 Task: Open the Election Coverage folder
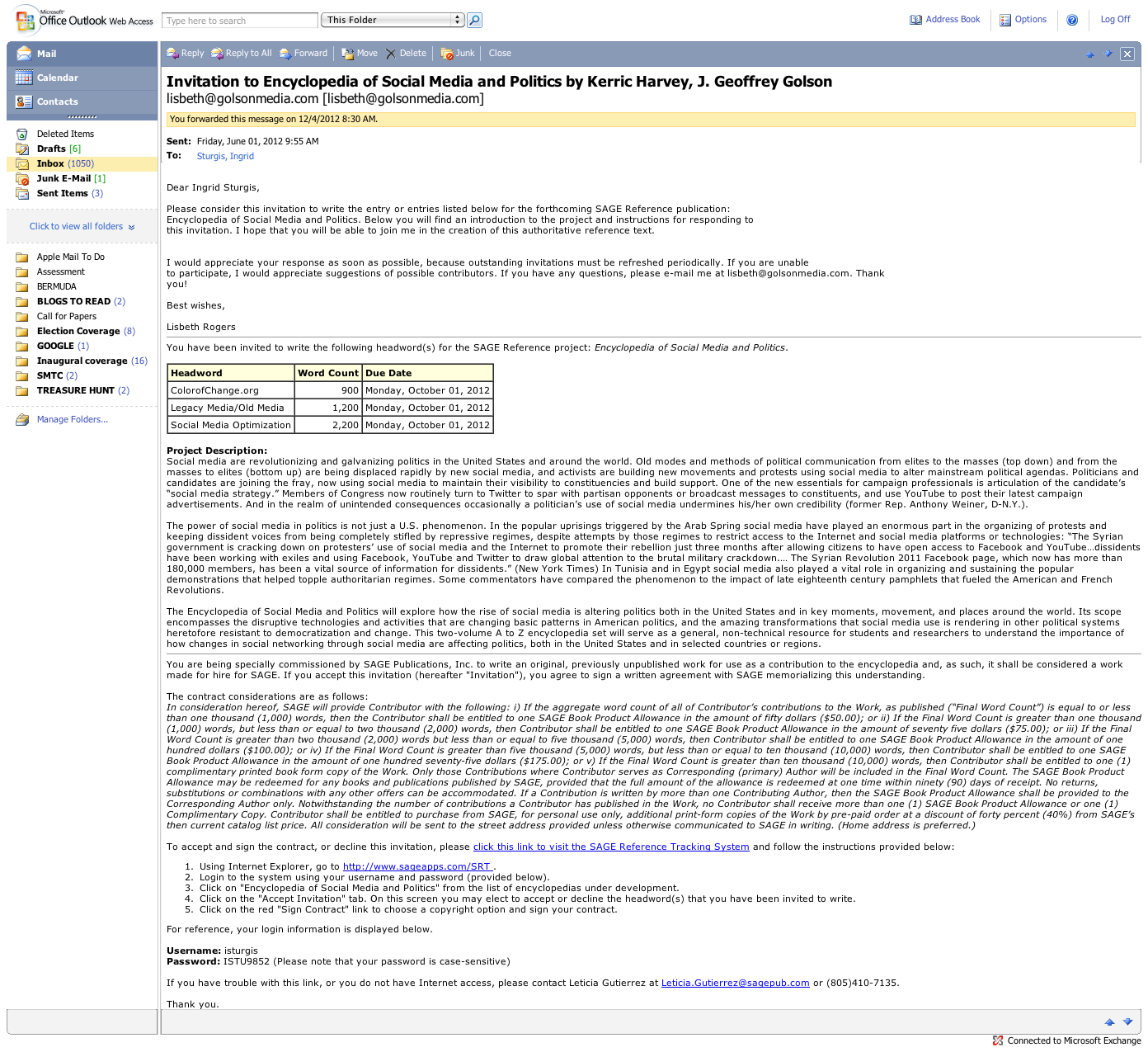click(x=78, y=332)
